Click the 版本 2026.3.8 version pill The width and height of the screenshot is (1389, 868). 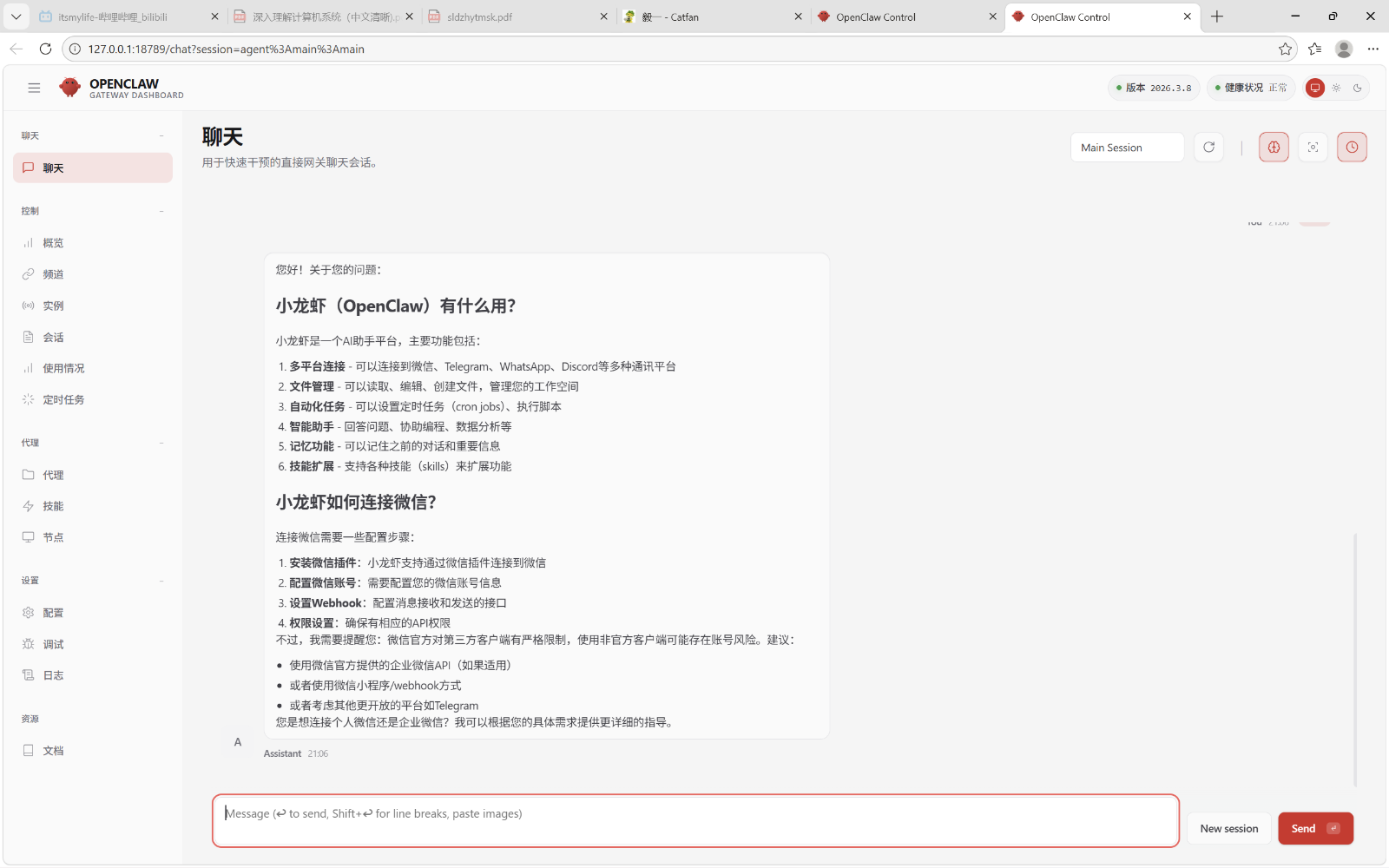click(x=1154, y=88)
